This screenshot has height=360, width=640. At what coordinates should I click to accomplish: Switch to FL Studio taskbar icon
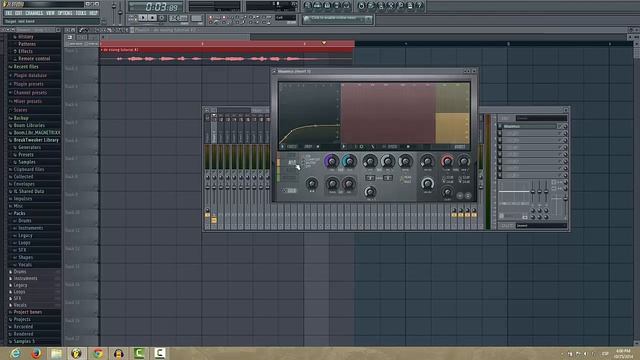tap(77, 353)
